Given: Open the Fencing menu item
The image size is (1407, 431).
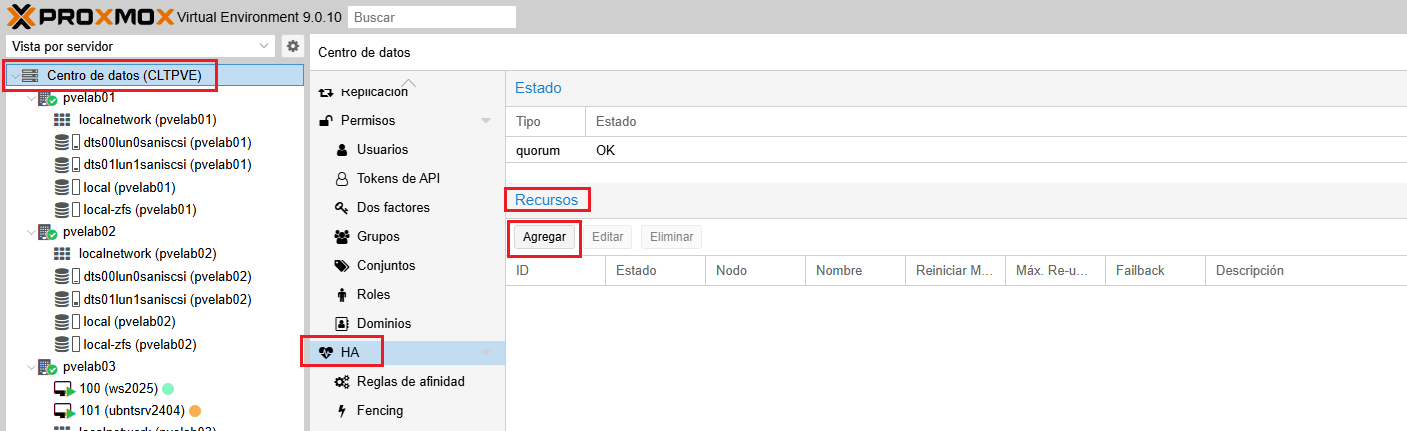Looking at the screenshot, I should (x=408, y=411).
